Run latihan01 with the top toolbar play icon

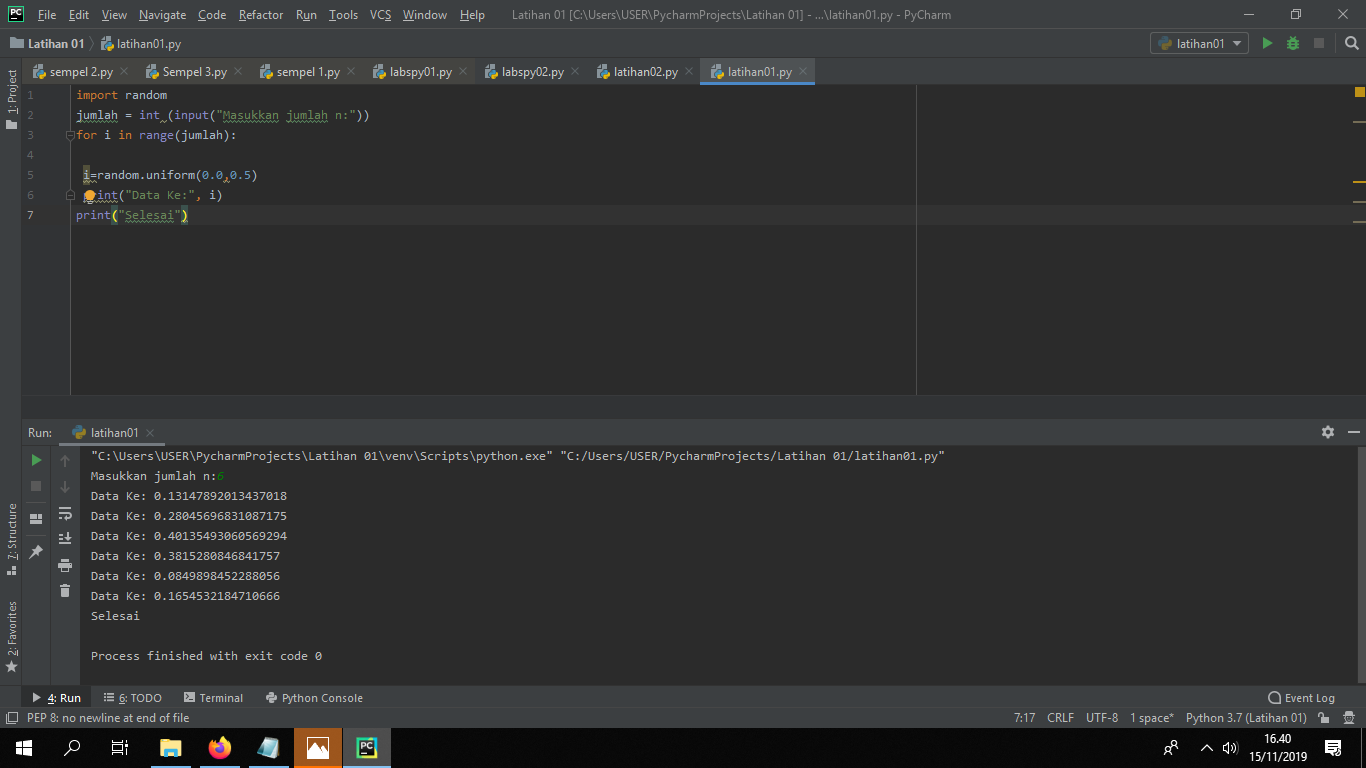(x=1267, y=43)
